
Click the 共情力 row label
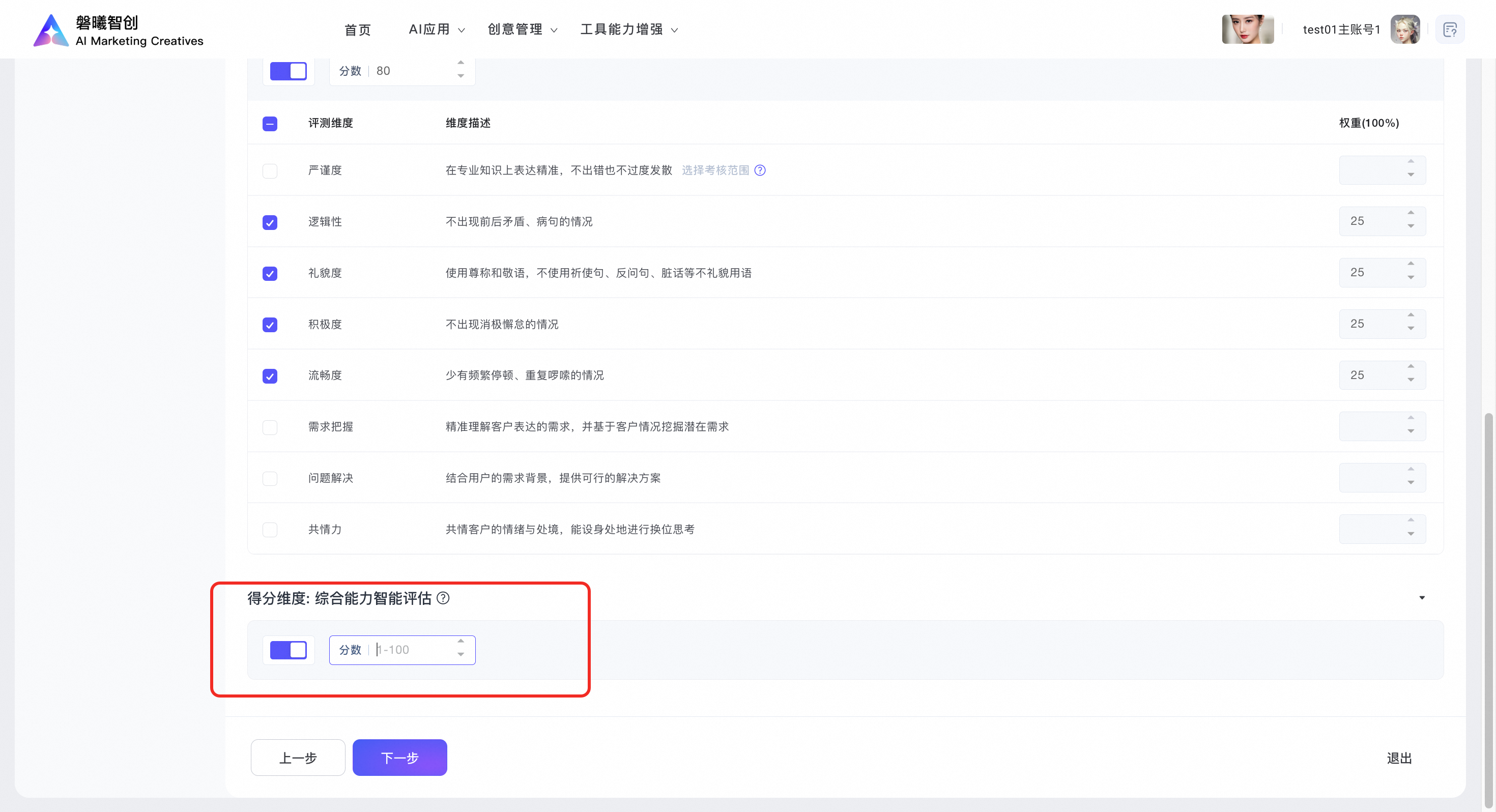(x=325, y=529)
